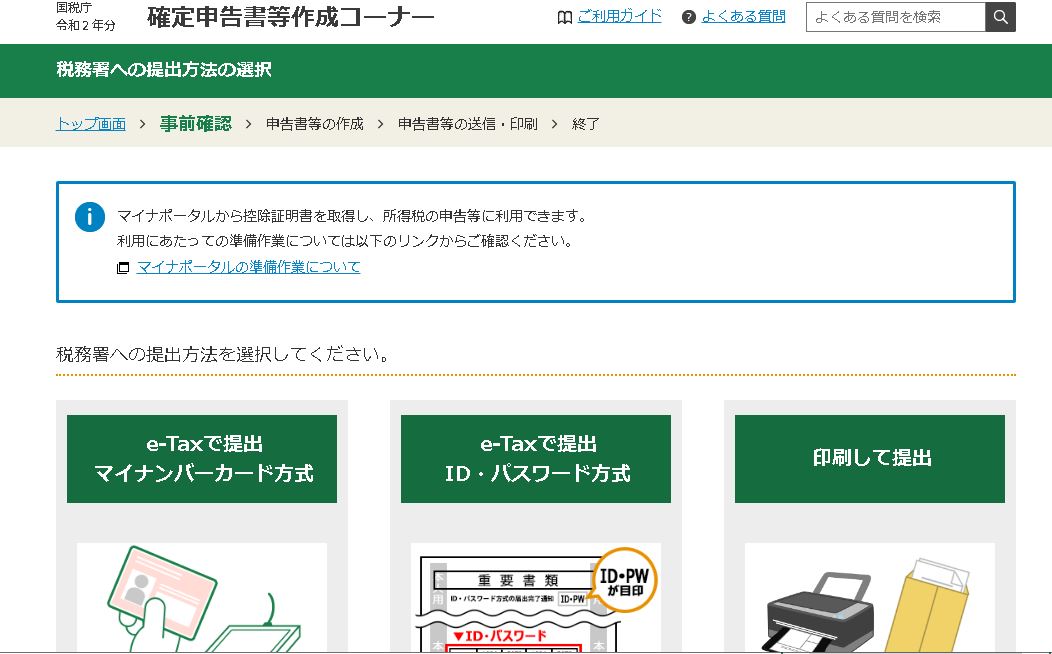The height and width of the screenshot is (654, 1052).
Task: Click the magnifying glass search button
Action: click(1000, 17)
